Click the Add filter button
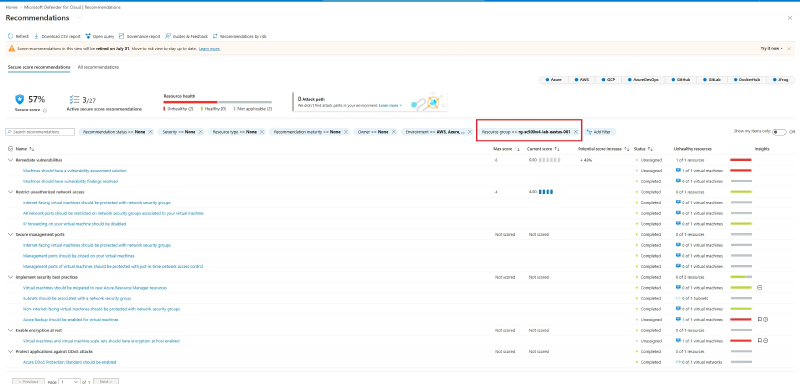 click(599, 132)
